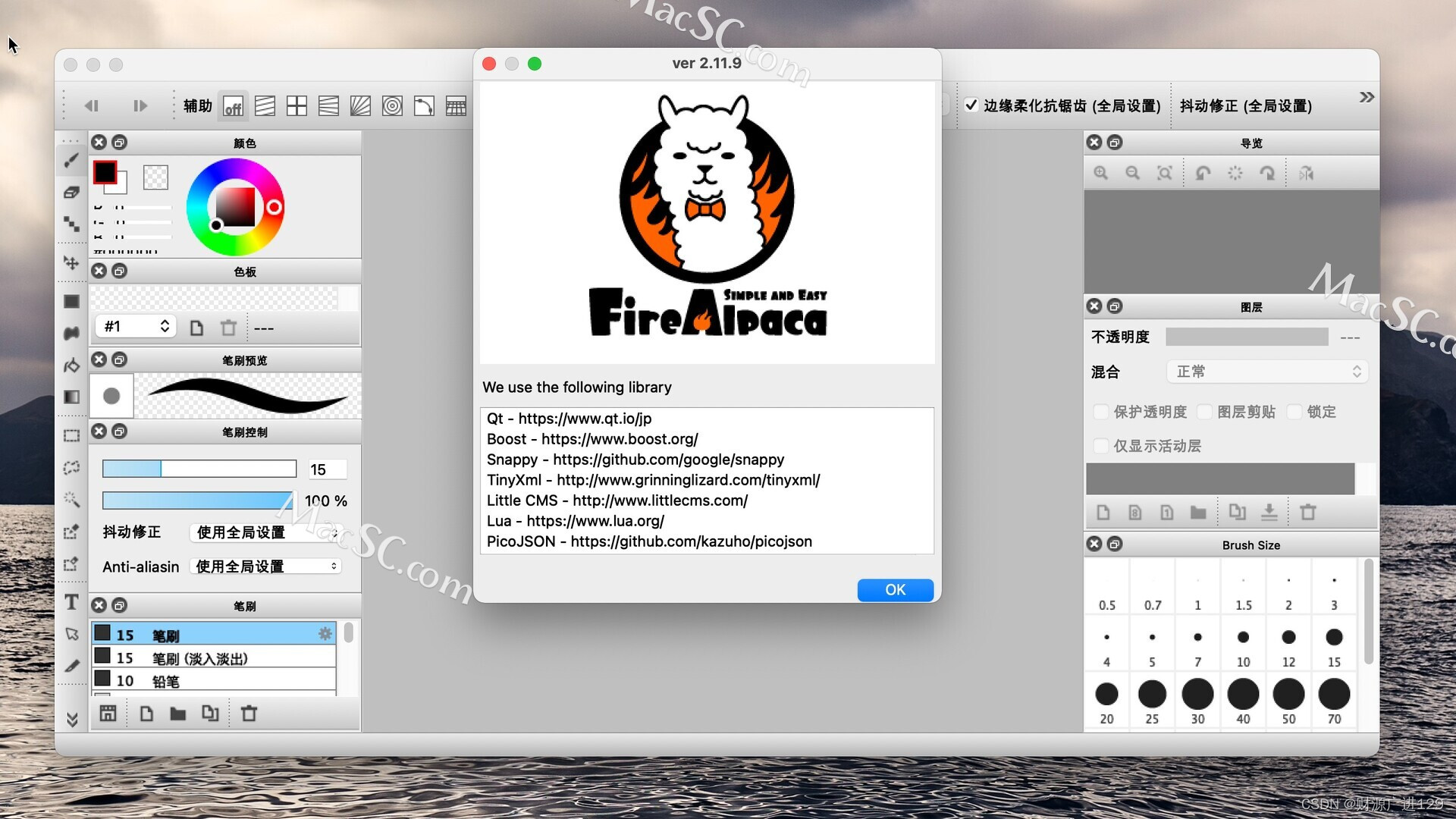Enable crisscross grid snap guide

click(x=297, y=106)
